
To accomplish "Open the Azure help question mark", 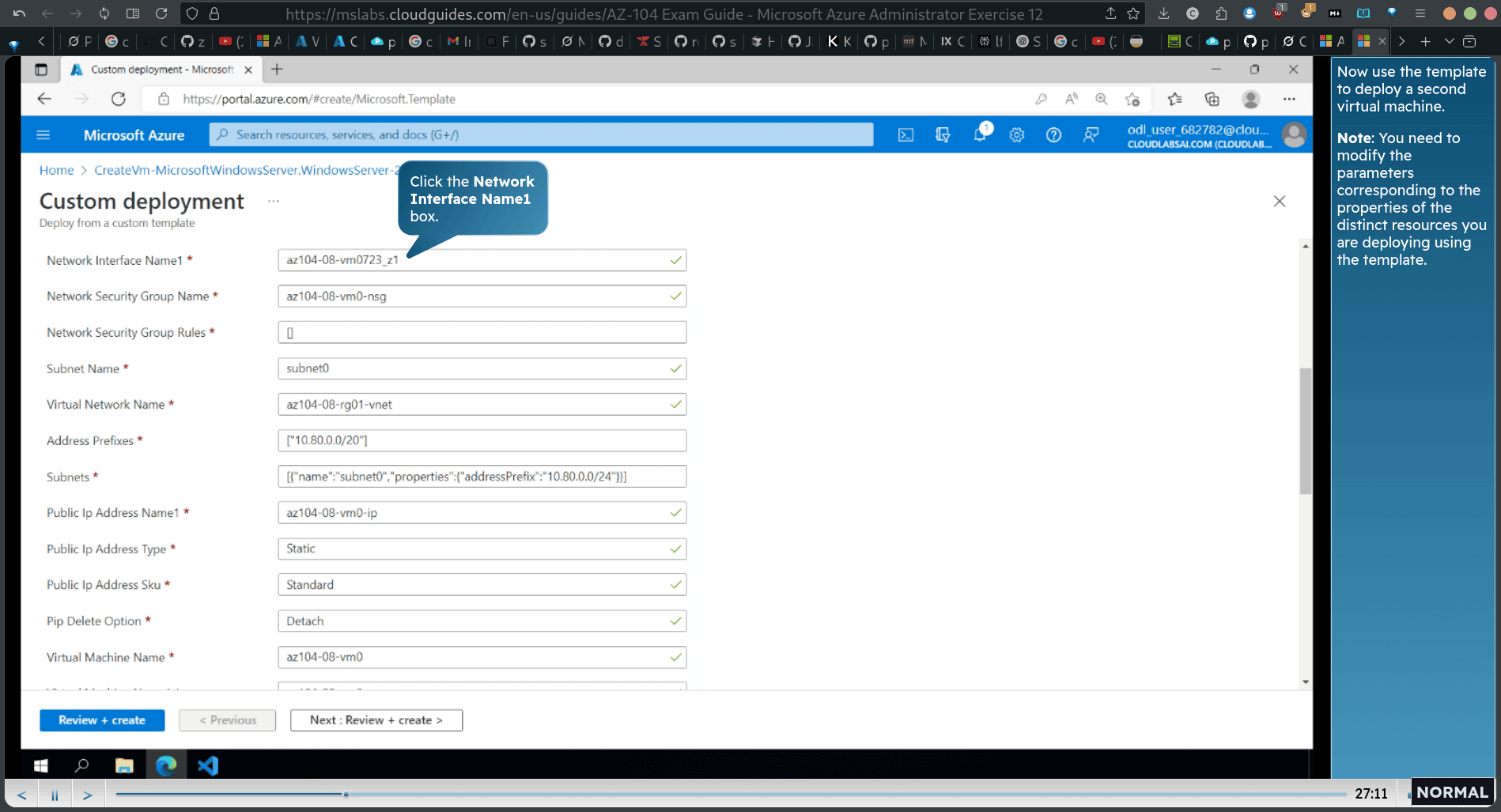I will point(1053,135).
